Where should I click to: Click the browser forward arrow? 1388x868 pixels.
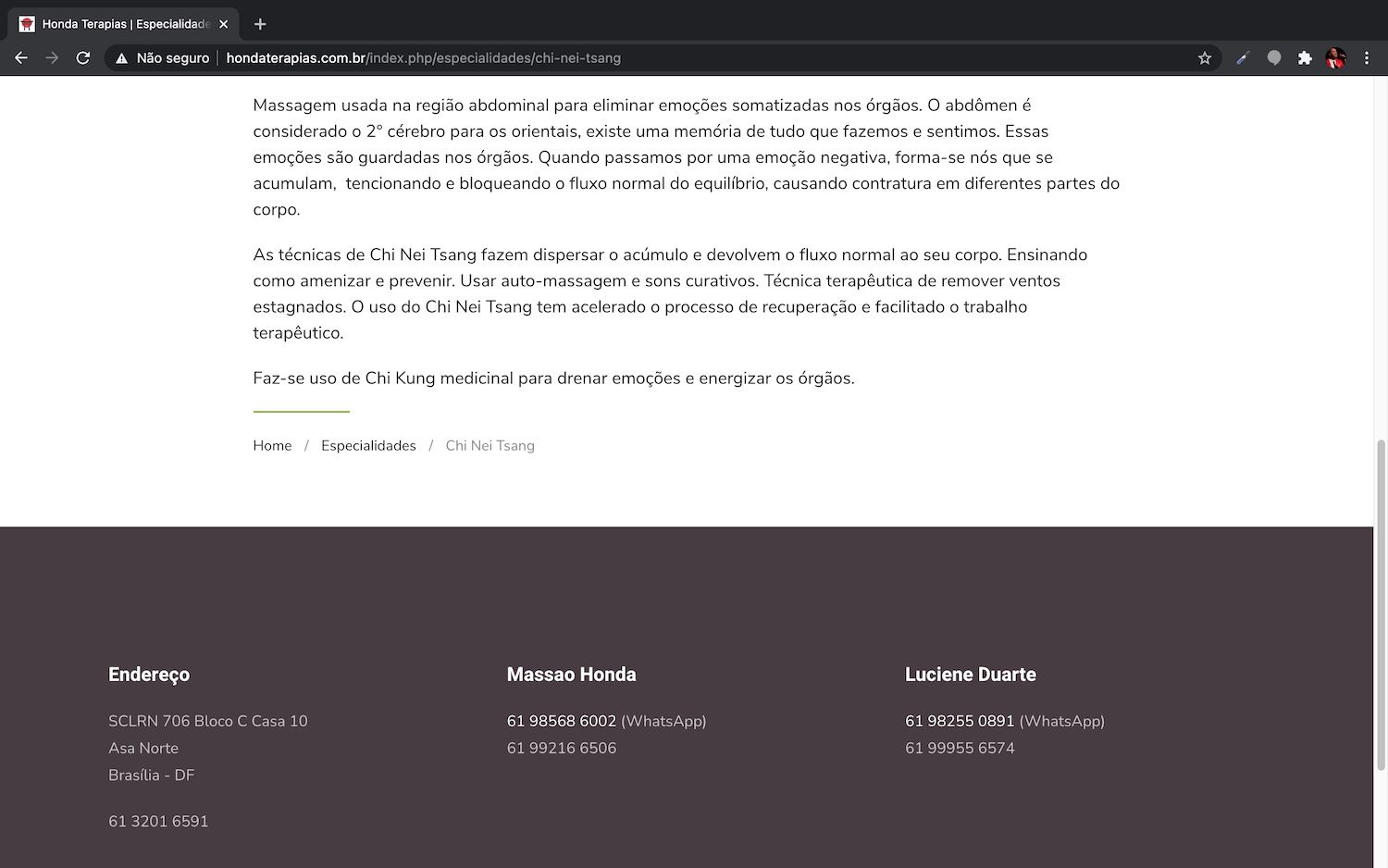pos(52,57)
